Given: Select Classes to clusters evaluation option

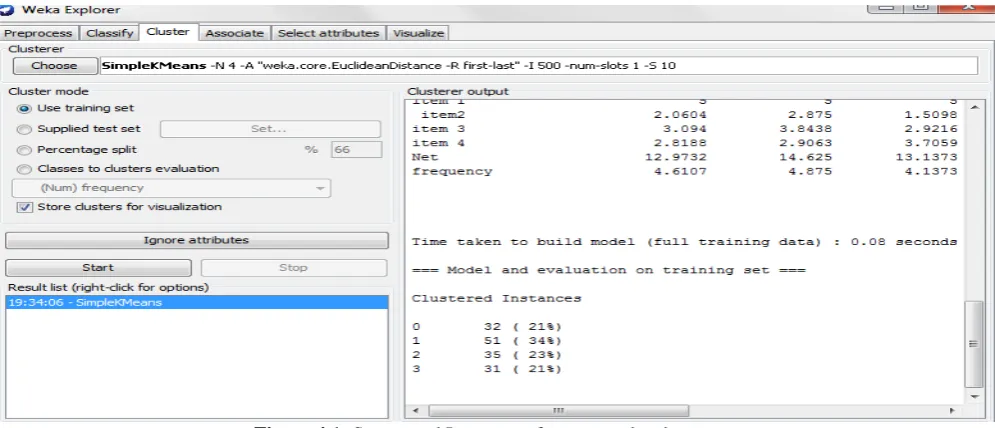Looking at the screenshot, I should point(24,169).
